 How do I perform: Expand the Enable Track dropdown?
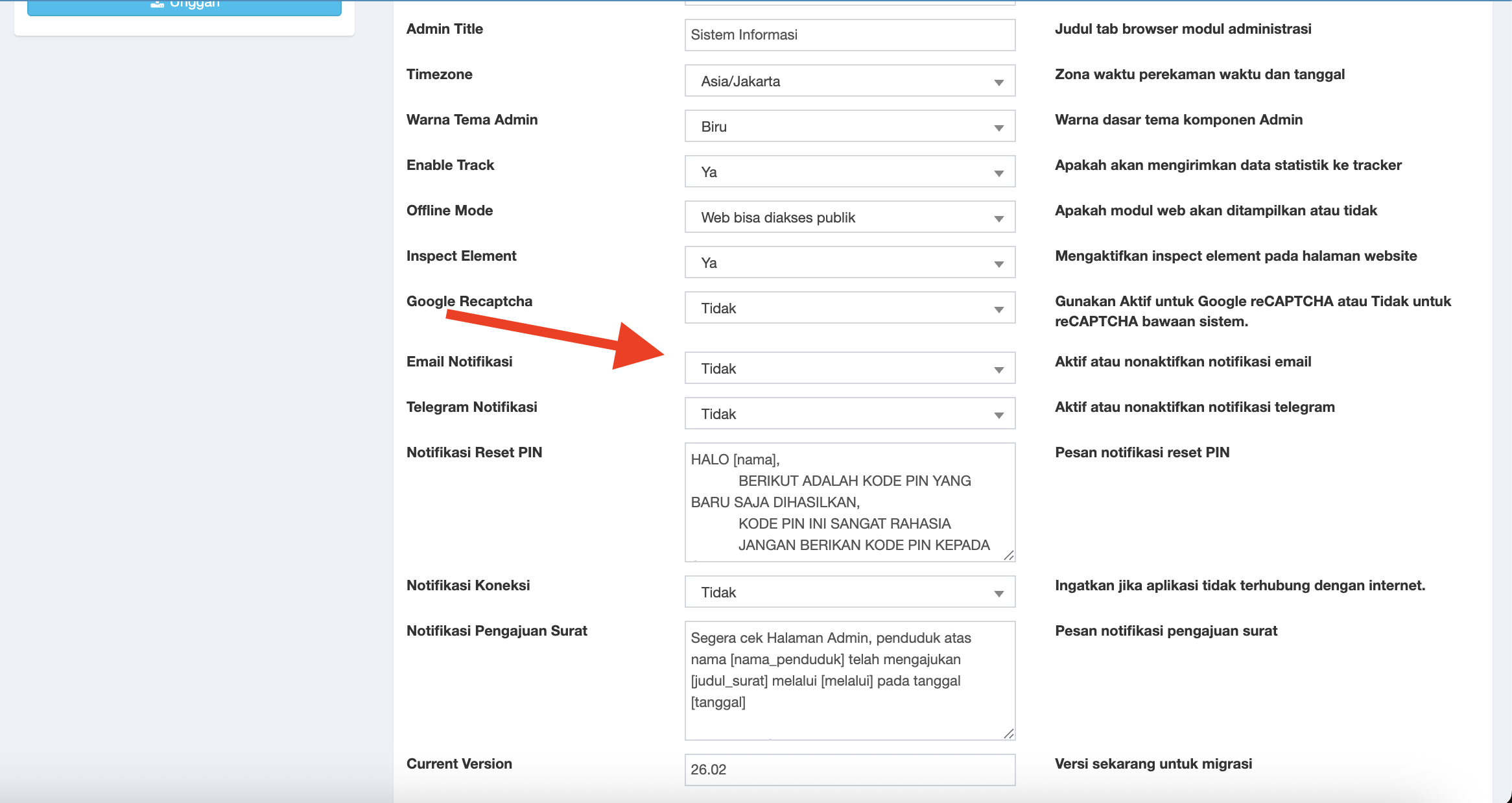point(849,172)
